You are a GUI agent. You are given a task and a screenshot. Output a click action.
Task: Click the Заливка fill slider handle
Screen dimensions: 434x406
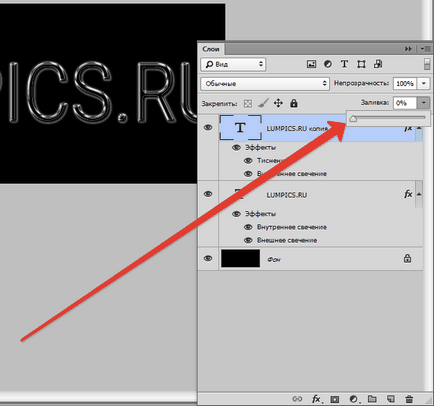pos(353,119)
